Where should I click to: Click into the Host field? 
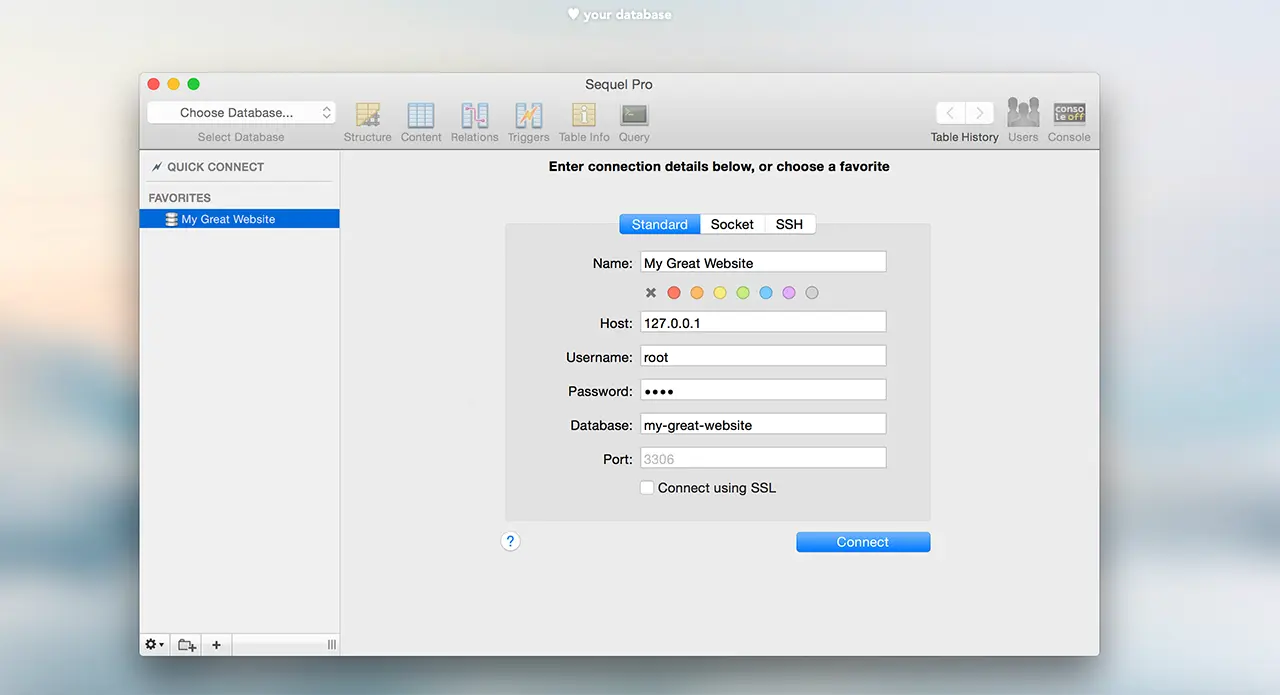coord(763,323)
